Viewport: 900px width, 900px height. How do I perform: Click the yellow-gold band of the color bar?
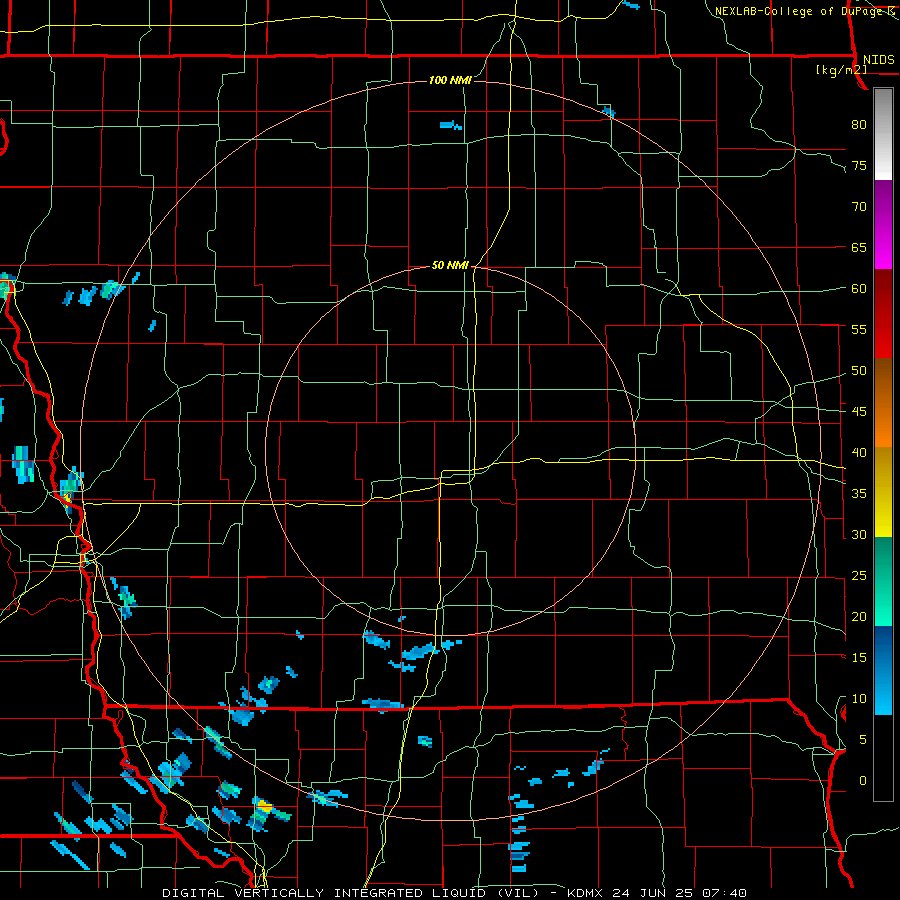(x=883, y=492)
